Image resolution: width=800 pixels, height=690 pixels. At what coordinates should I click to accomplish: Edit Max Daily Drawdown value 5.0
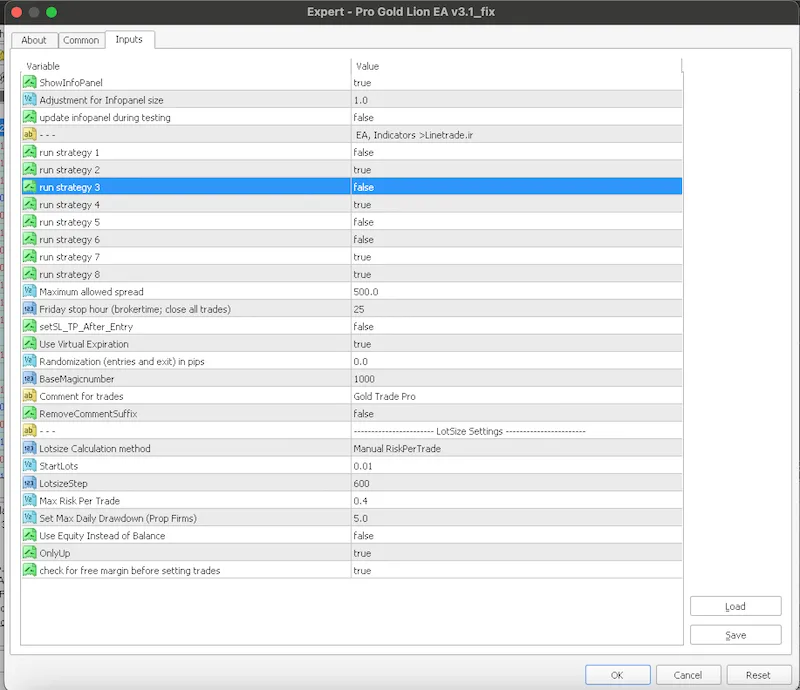tap(516, 518)
